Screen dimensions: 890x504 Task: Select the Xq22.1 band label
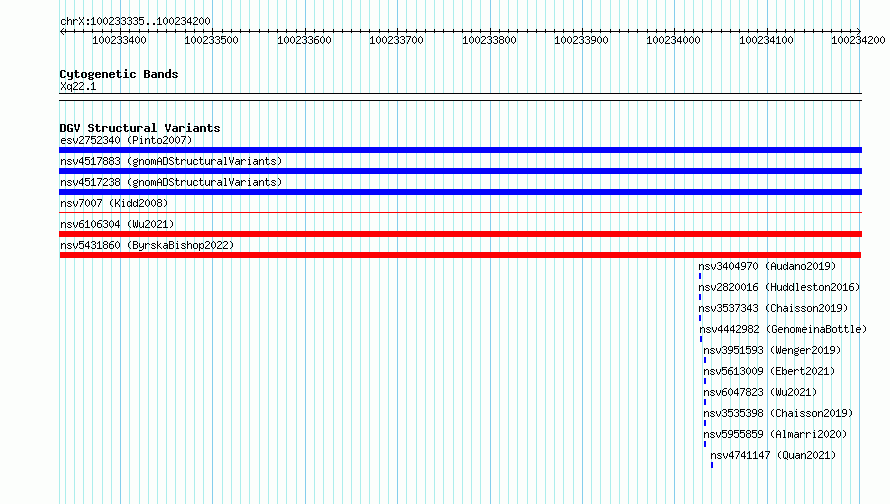coord(78,86)
